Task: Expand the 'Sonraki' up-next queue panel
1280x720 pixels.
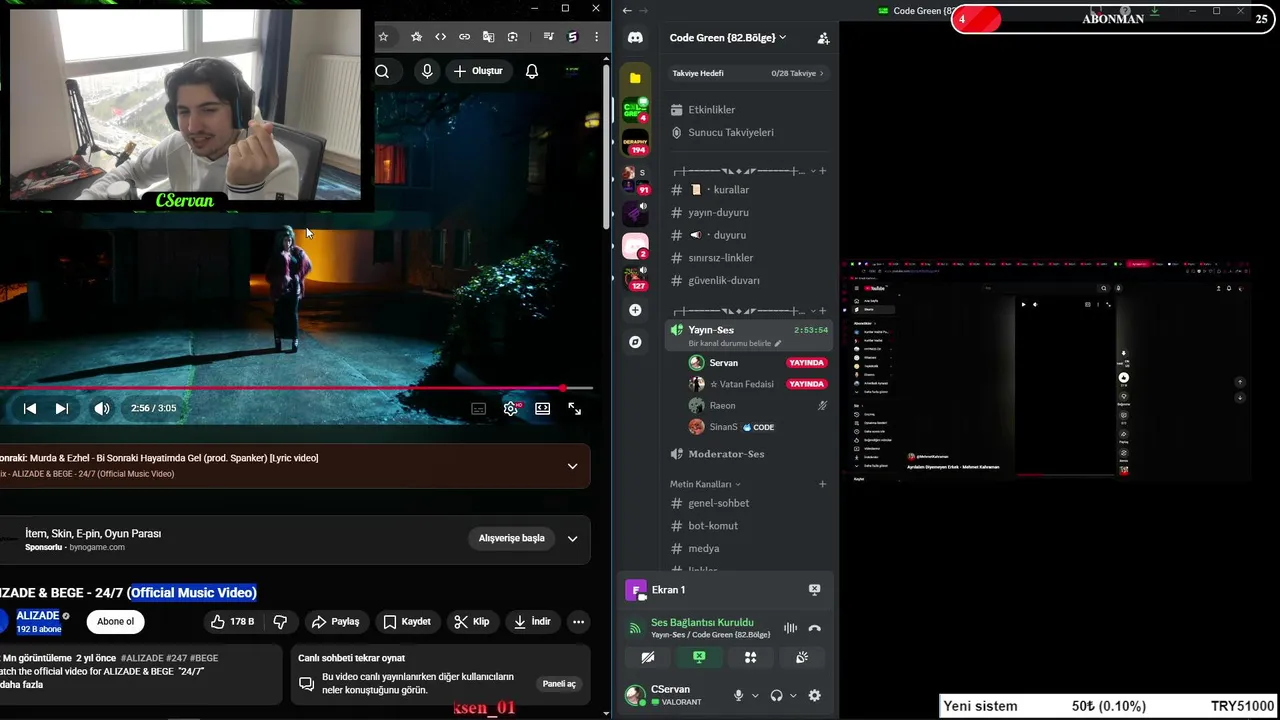Action: pyautogui.click(x=572, y=466)
